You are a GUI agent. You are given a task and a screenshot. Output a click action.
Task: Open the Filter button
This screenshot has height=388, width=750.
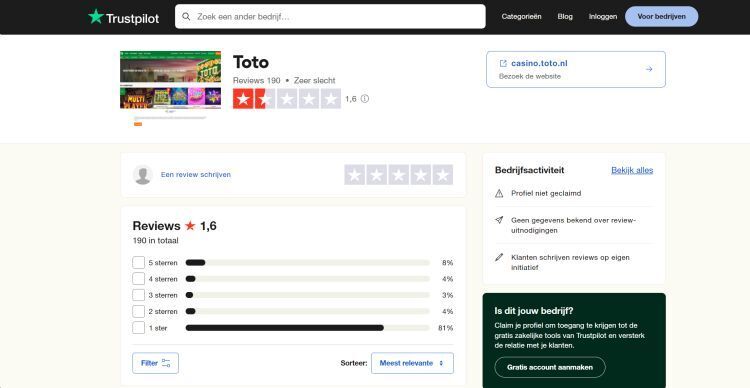click(155, 363)
